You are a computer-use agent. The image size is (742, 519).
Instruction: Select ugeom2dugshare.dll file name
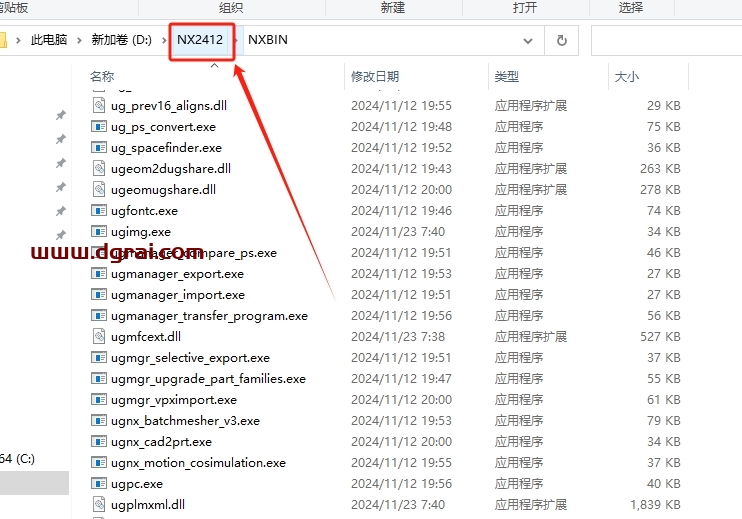pos(171,168)
